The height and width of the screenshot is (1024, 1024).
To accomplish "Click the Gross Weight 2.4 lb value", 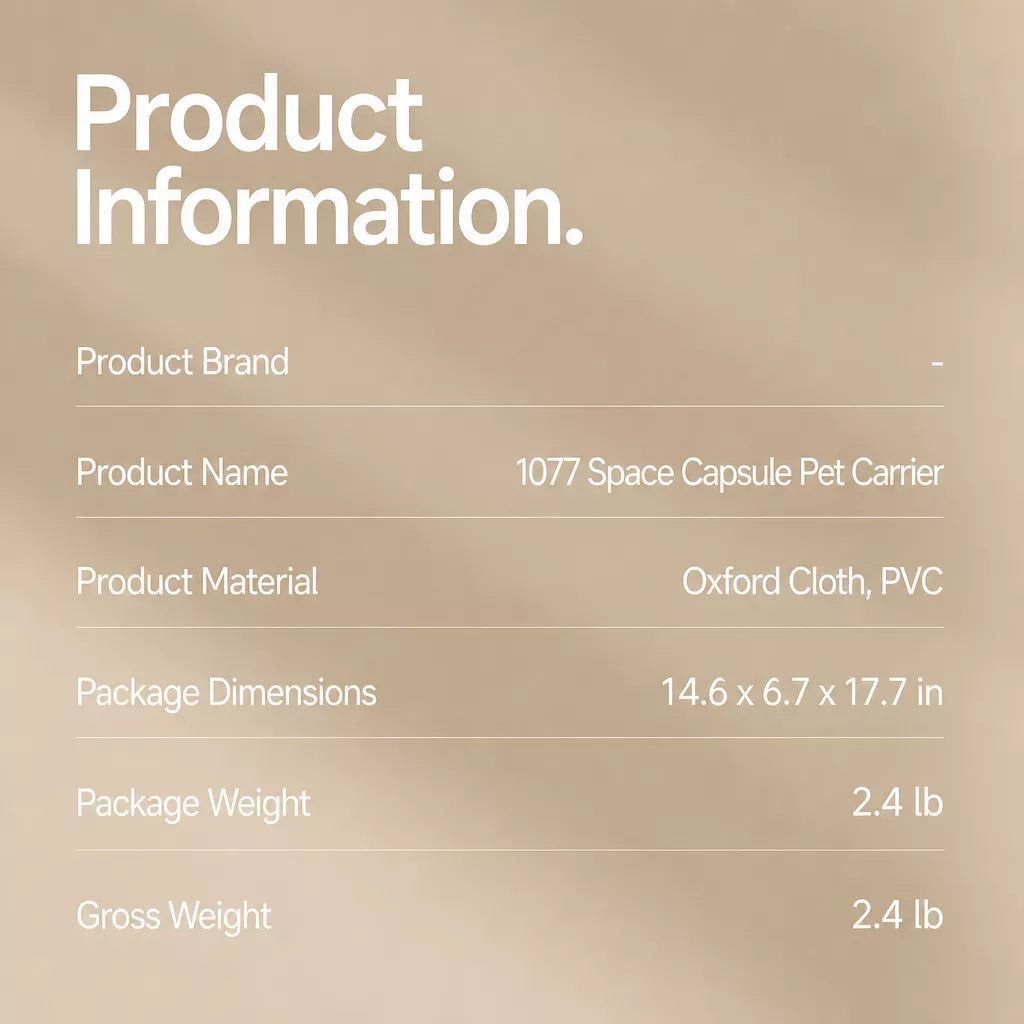I will 898,914.
